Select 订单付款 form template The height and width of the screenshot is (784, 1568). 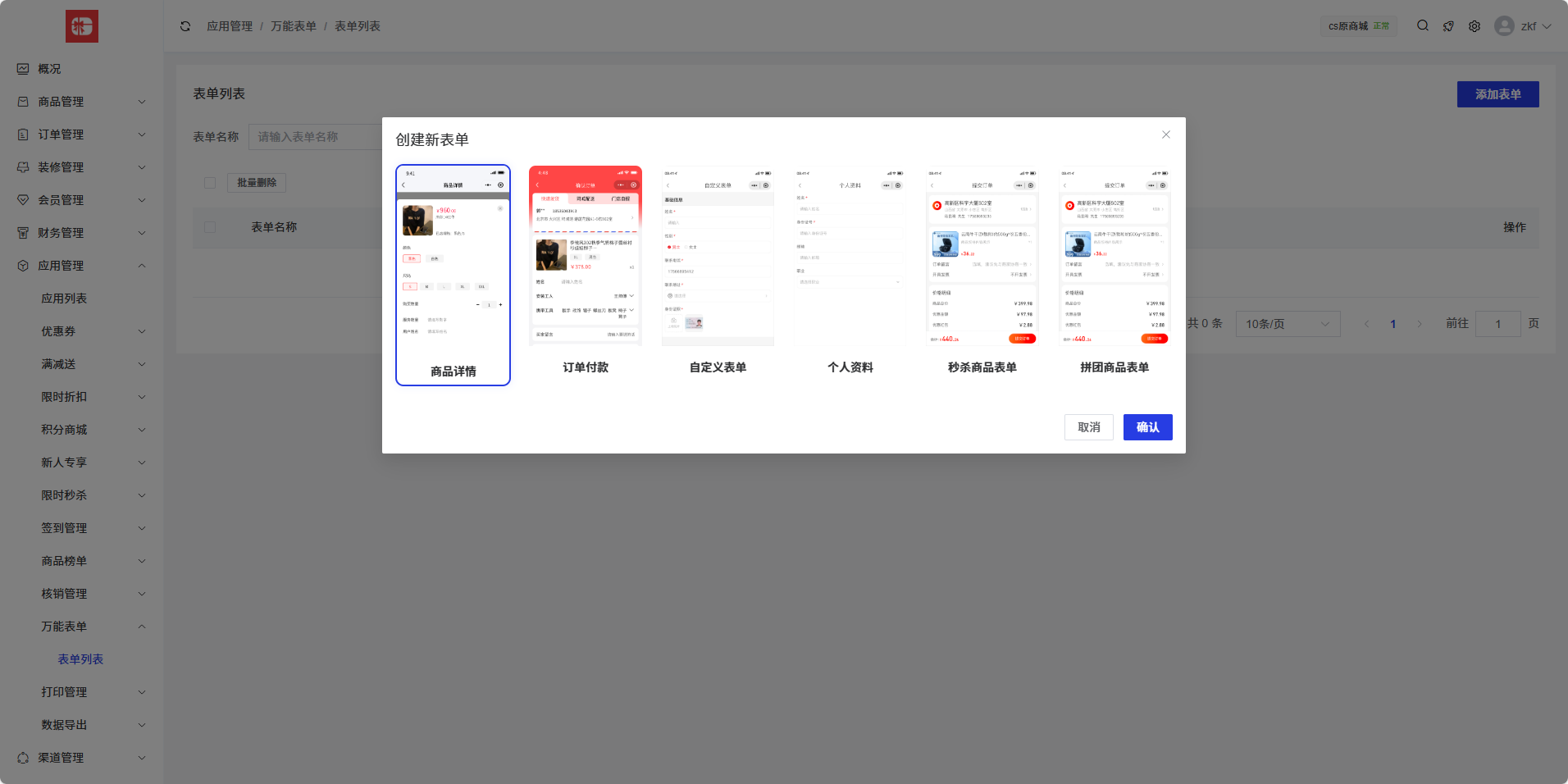(x=586, y=272)
